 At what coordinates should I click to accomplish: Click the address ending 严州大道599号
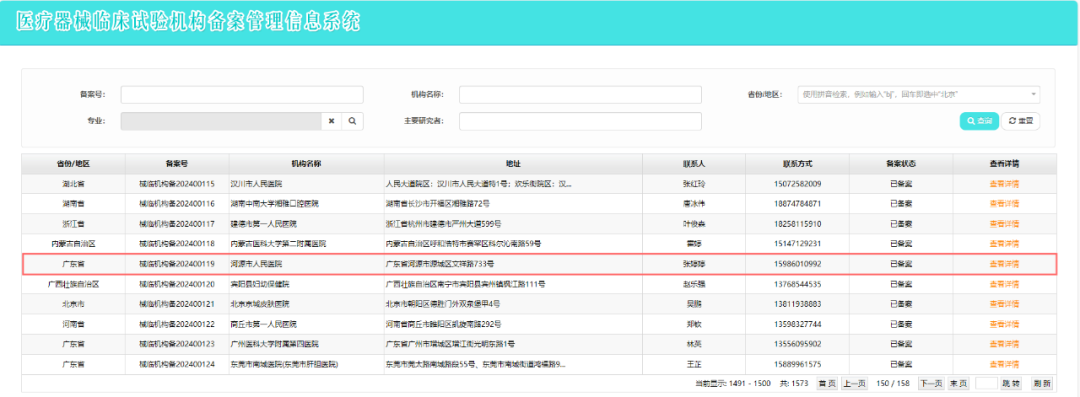[x=444, y=224]
